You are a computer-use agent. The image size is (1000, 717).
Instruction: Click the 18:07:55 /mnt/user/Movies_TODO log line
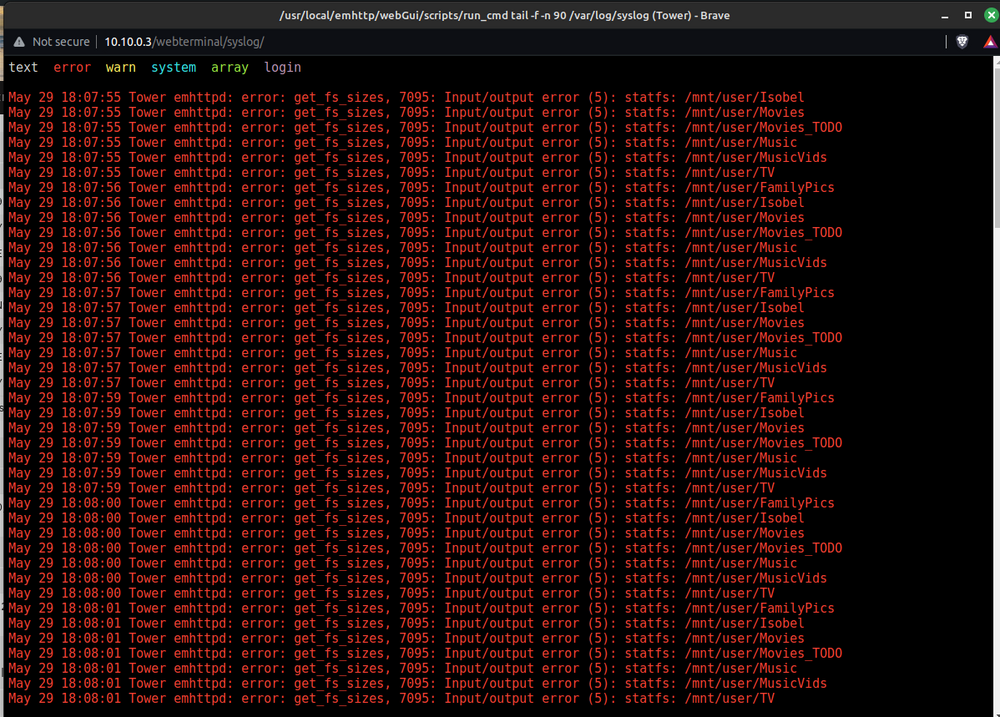425,128
